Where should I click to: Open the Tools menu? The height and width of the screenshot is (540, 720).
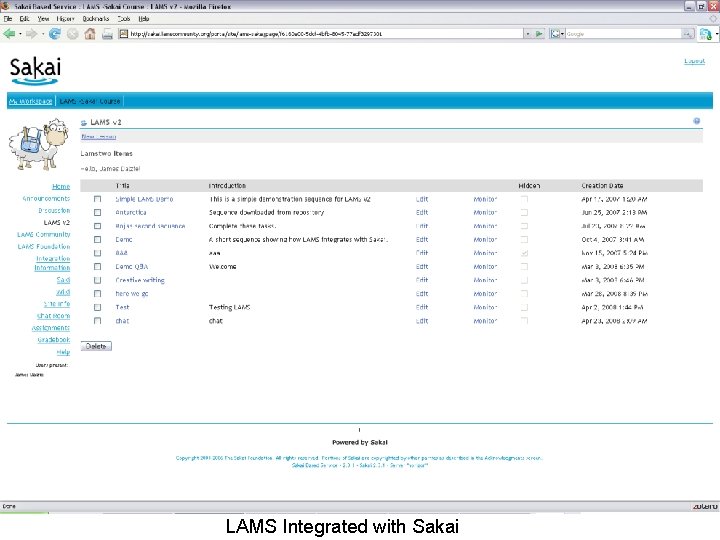[124, 19]
